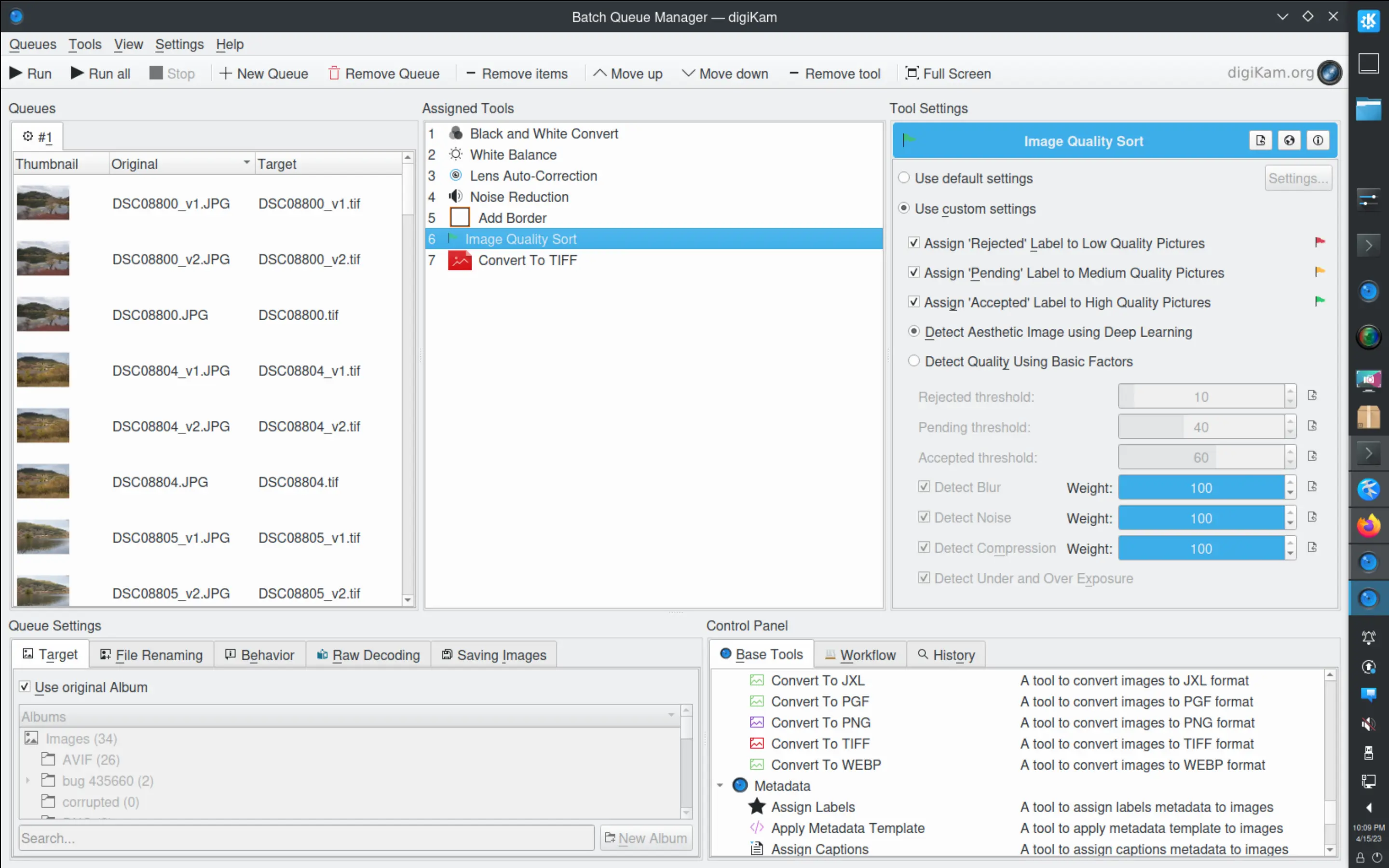The image size is (1389, 868).
Task: Reset Detect Blur weight to default icon
Action: point(1313,487)
